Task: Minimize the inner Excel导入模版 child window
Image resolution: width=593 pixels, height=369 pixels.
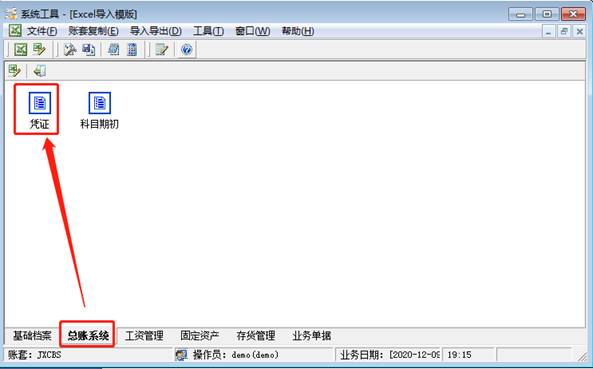Action: (x=548, y=31)
